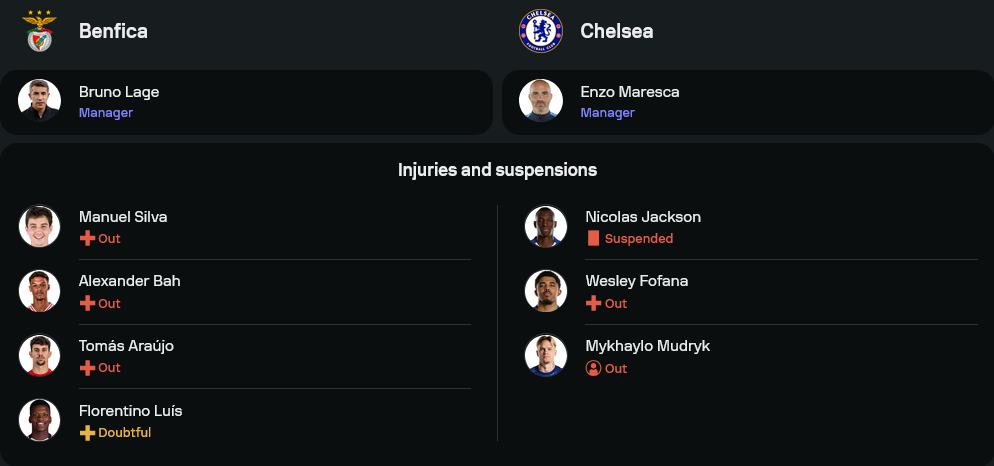Click Nicolas Jackson's red card suspension icon
The image size is (994, 466).
(593, 239)
